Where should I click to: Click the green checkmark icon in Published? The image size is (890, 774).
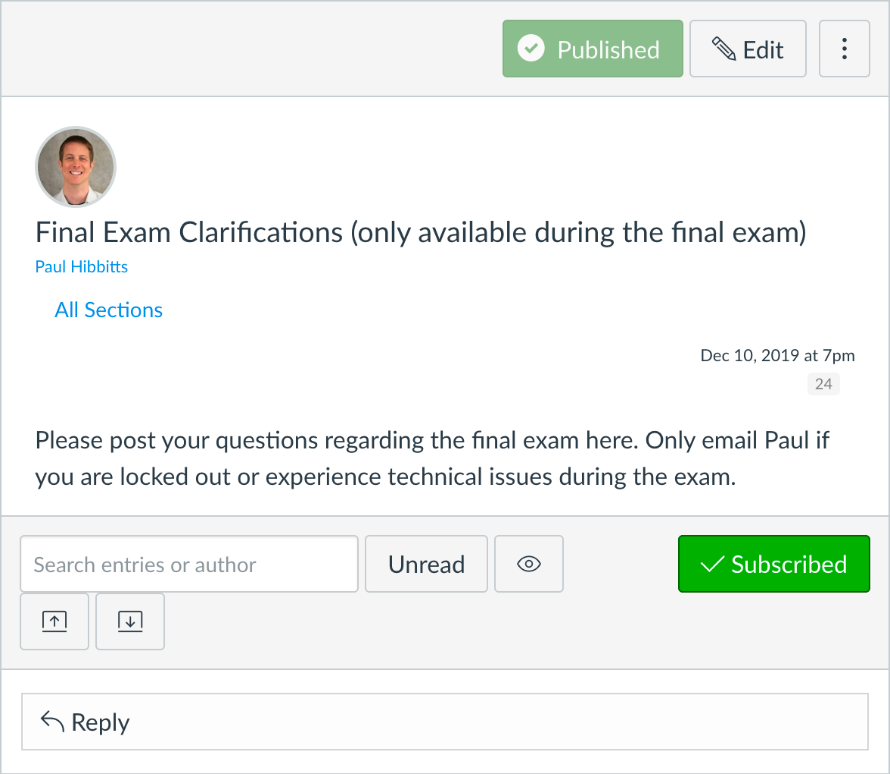pyautogui.click(x=531, y=48)
